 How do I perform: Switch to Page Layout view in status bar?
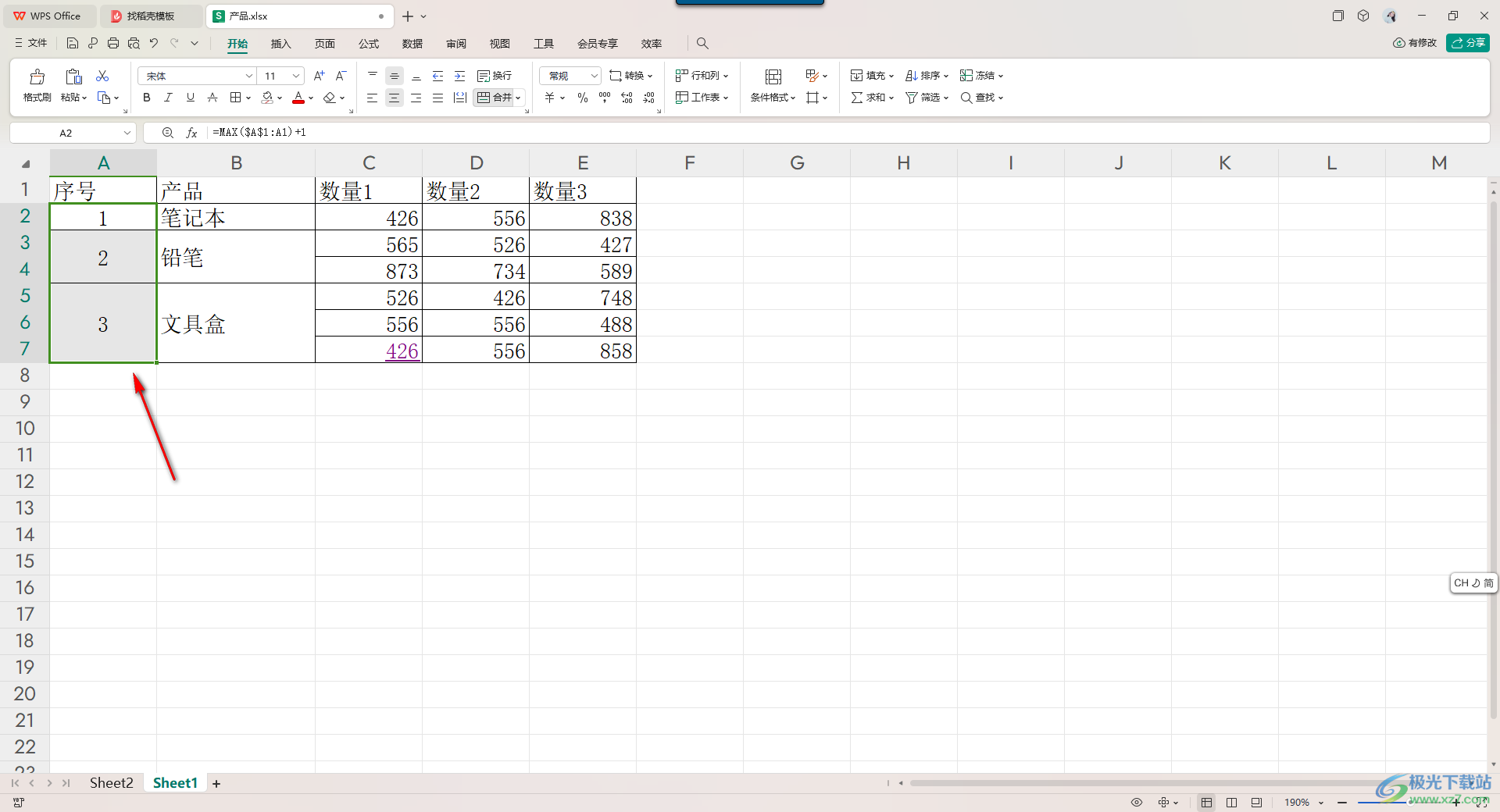pyautogui.click(x=1232, y=802)
